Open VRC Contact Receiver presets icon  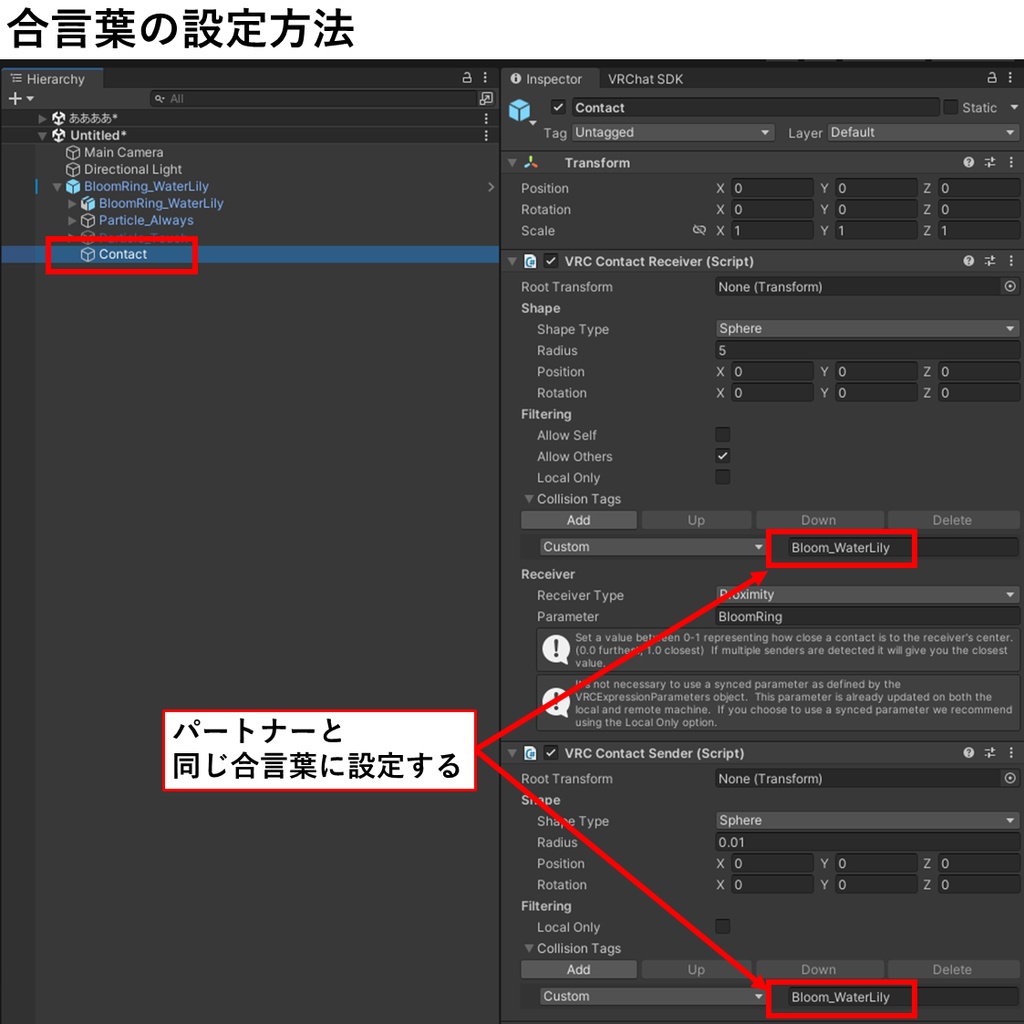click(x=990, y=261)
